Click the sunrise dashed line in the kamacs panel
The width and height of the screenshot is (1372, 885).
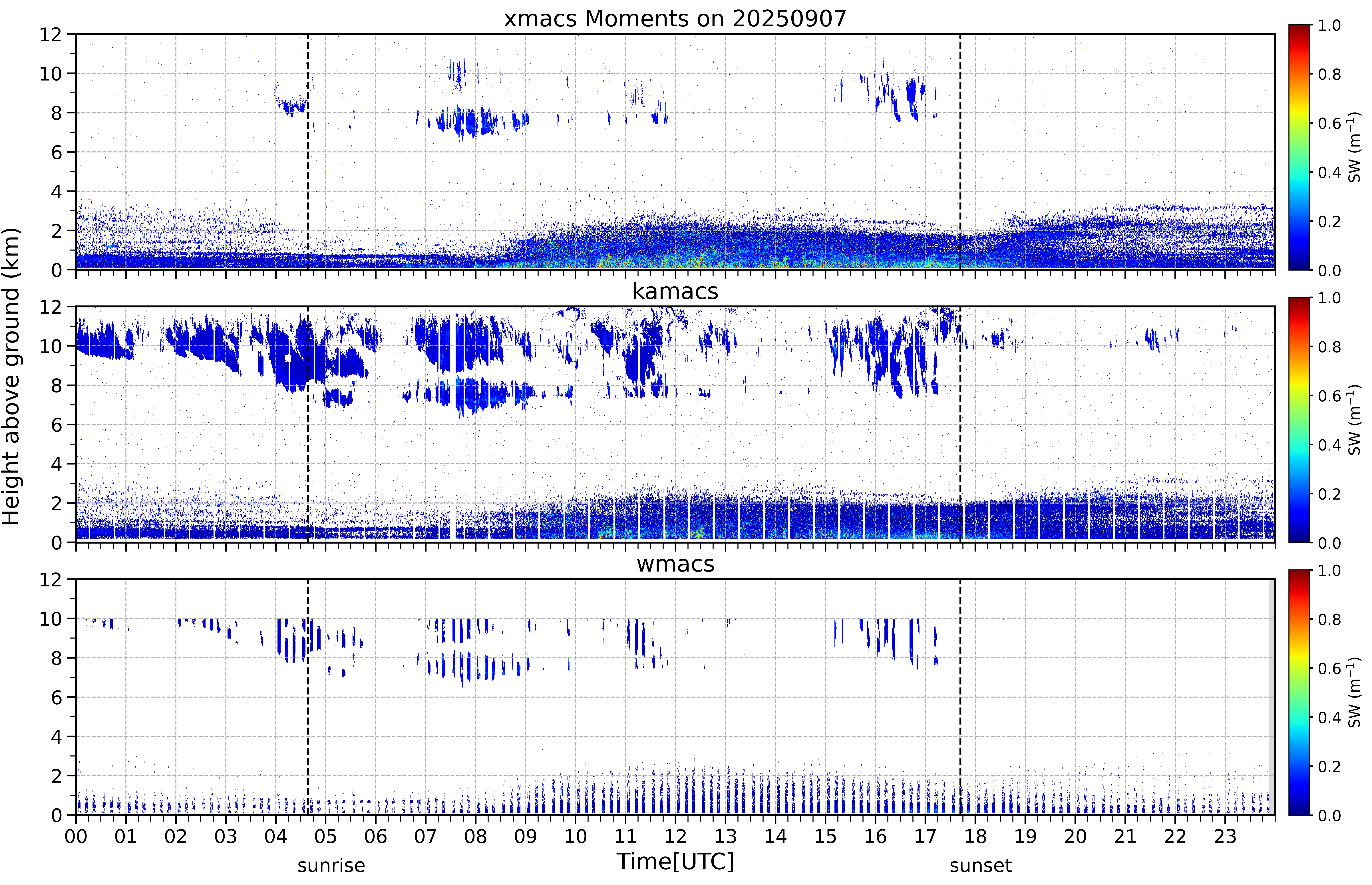(x=309, y=424)
